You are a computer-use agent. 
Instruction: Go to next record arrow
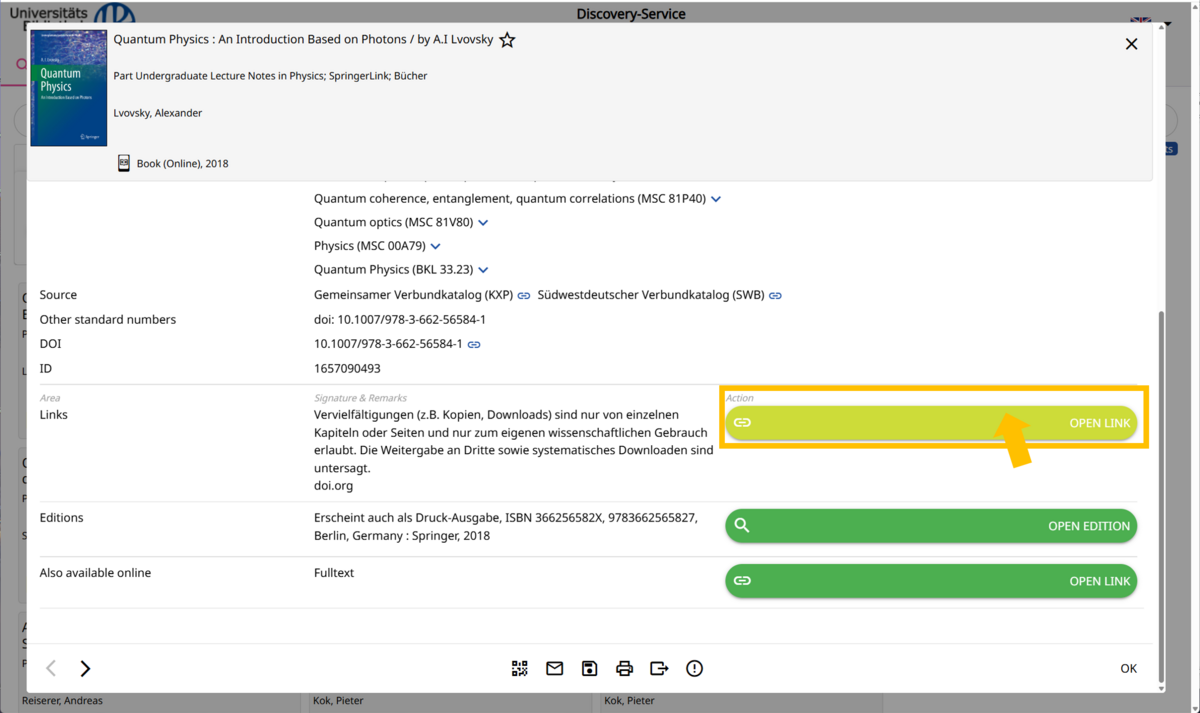(x=85, y=668)
